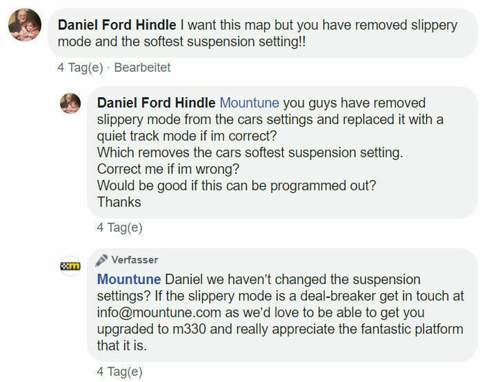Click the 'Thanks' line in Daniel's reply
500x382 pixels.
click(119, 202)
